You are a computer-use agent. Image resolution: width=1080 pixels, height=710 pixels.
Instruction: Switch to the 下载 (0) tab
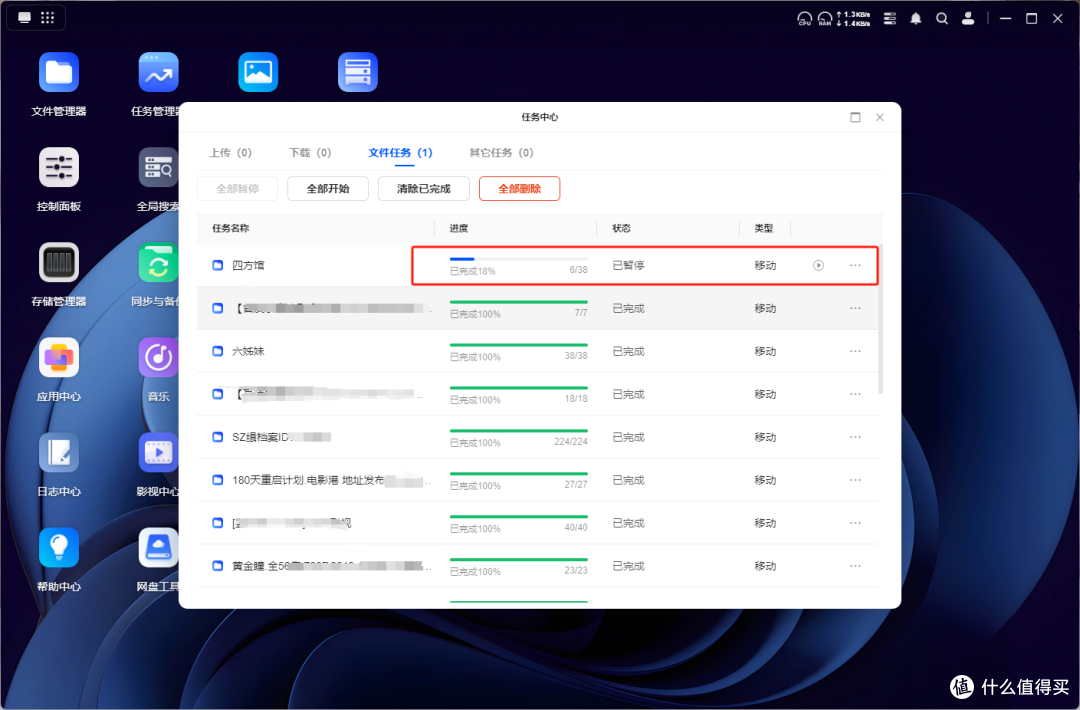[310, 153]
